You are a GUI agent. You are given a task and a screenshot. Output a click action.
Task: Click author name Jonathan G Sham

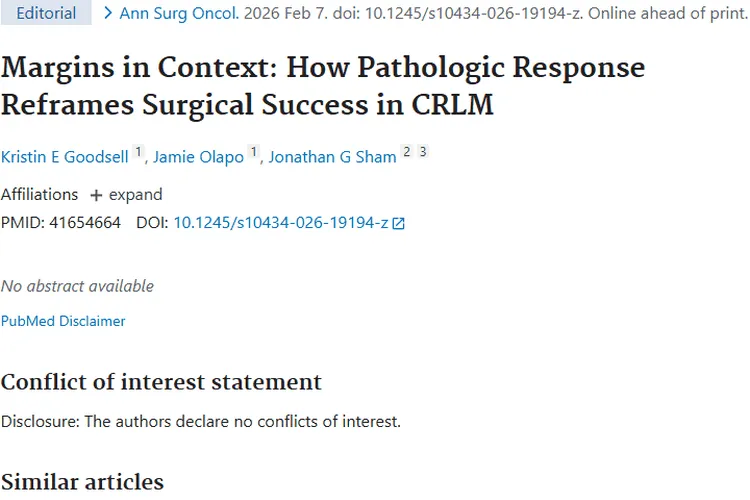coord(331,157)
